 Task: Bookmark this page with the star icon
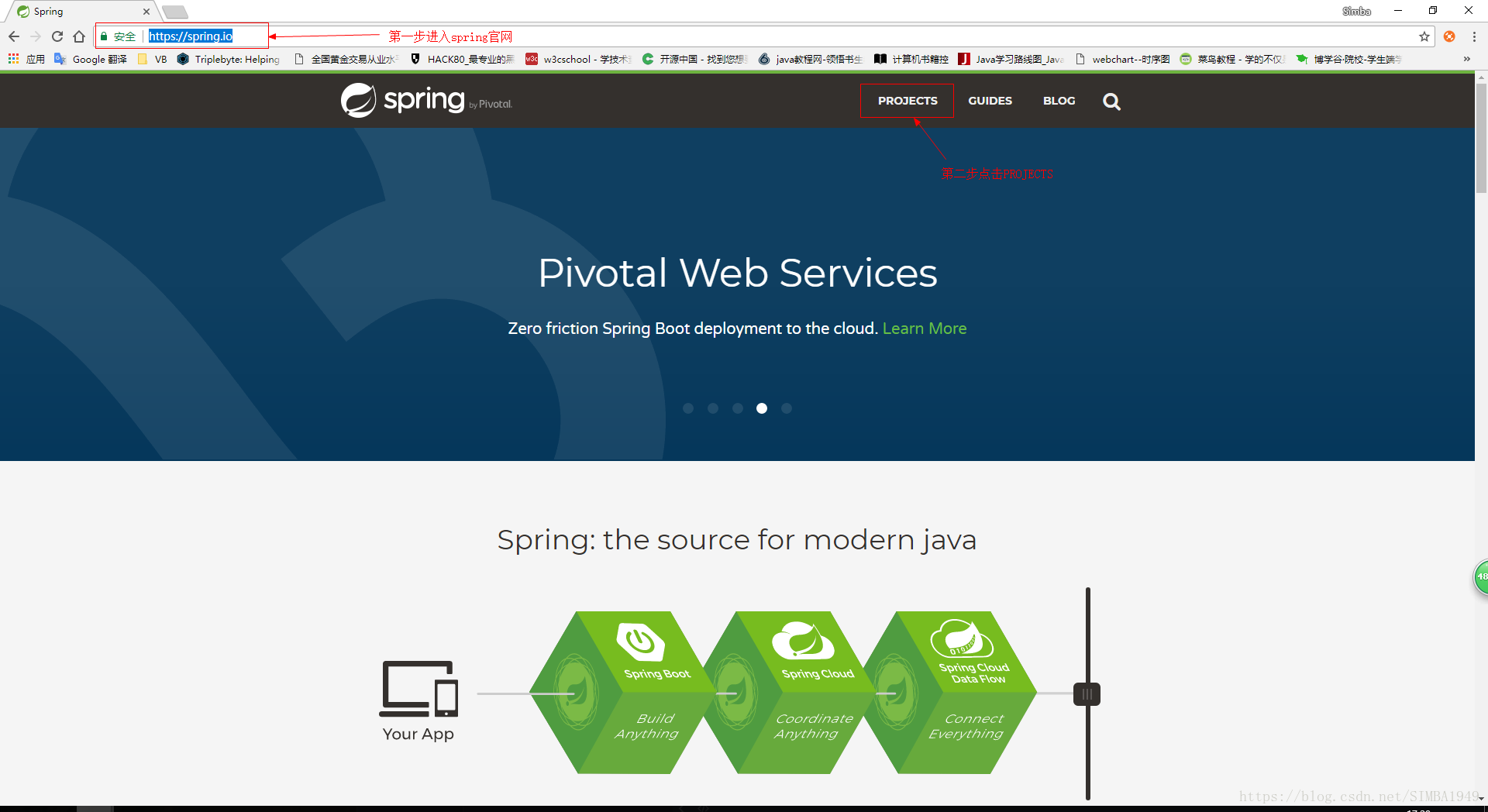(x=1424, y=36)
